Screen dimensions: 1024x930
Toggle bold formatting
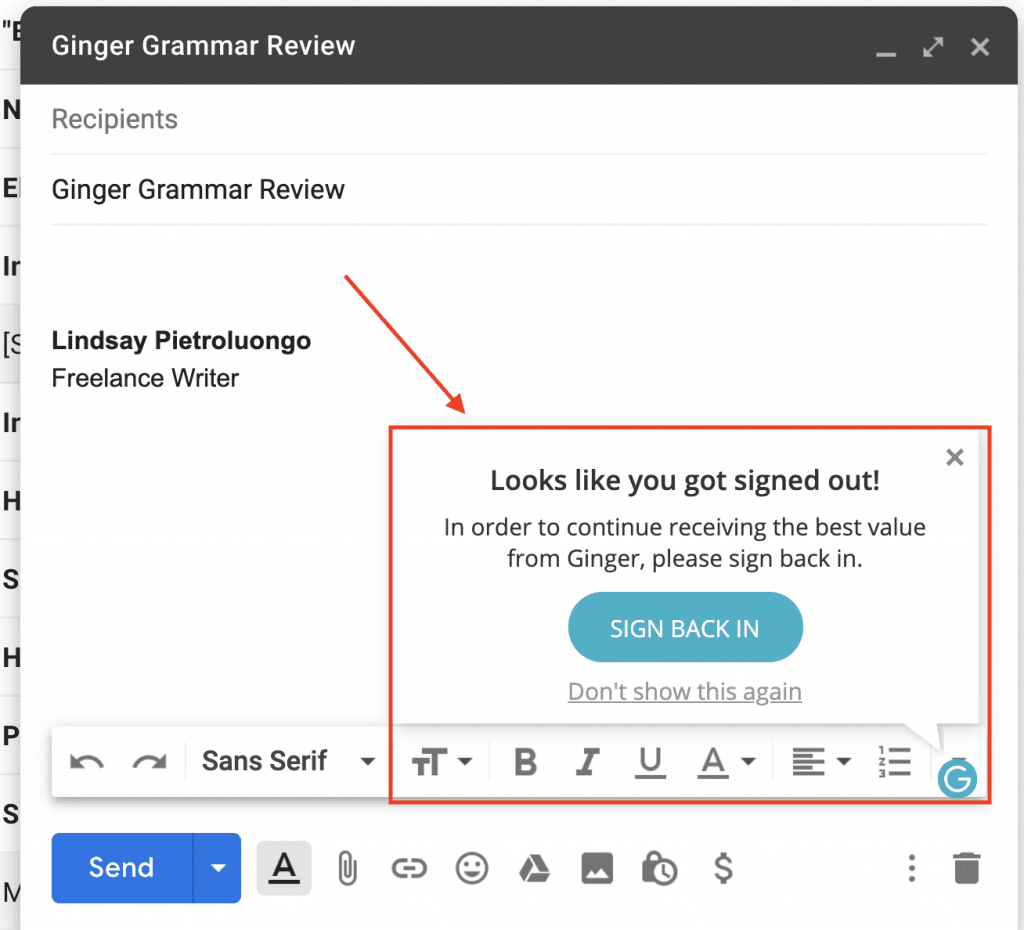coord(524,761)
